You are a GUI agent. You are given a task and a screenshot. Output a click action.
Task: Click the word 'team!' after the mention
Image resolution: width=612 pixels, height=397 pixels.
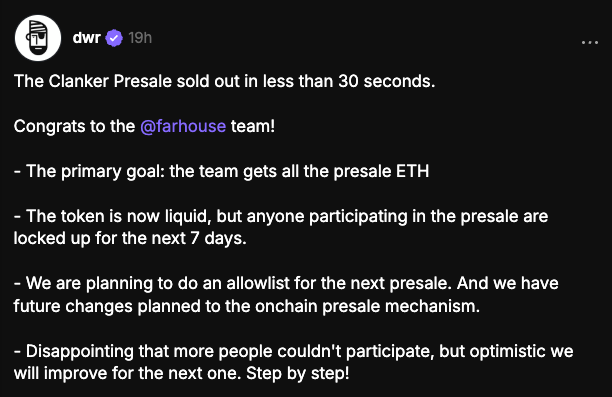click(x=253, y=126)
